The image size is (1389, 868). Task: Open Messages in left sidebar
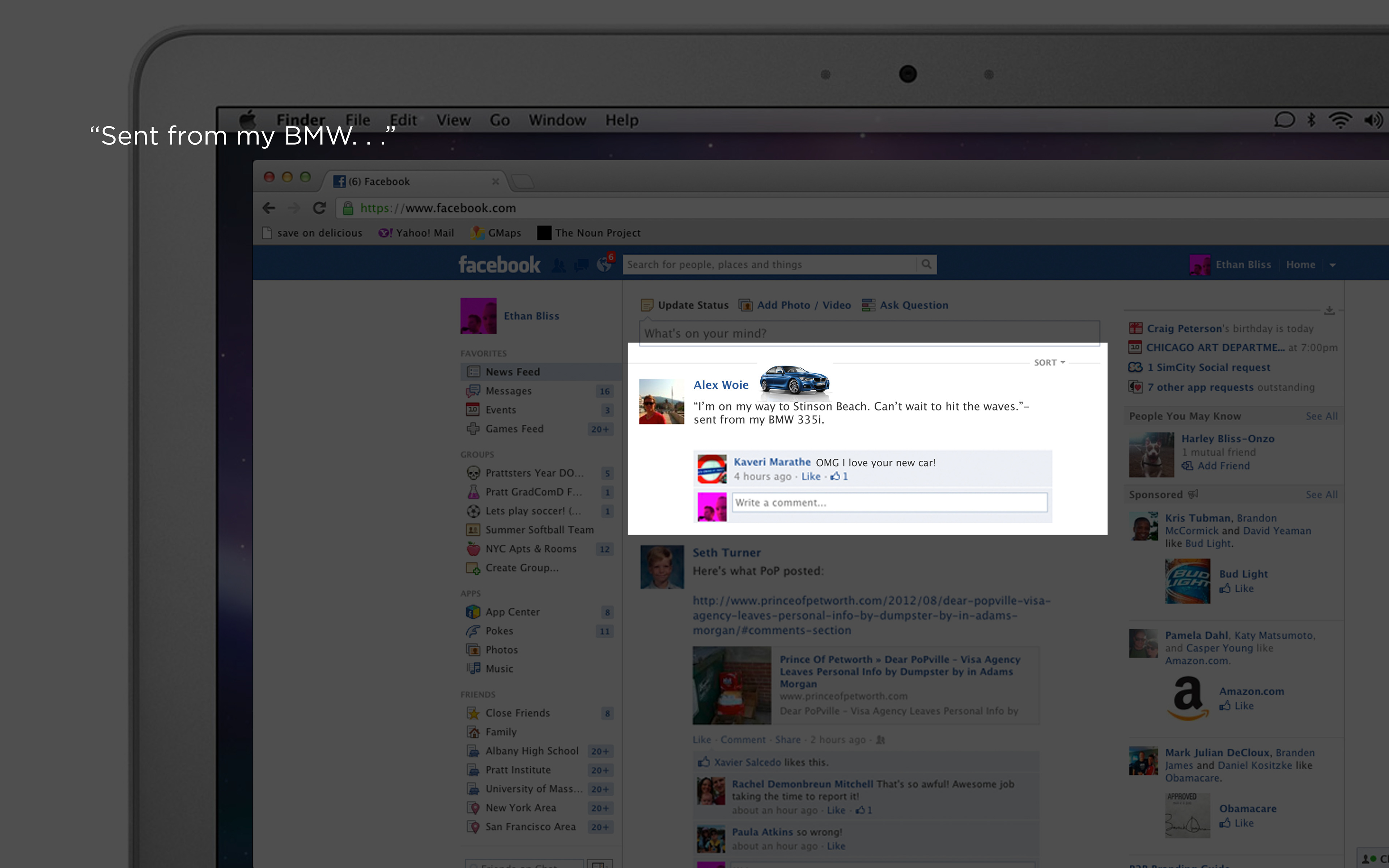540,391
